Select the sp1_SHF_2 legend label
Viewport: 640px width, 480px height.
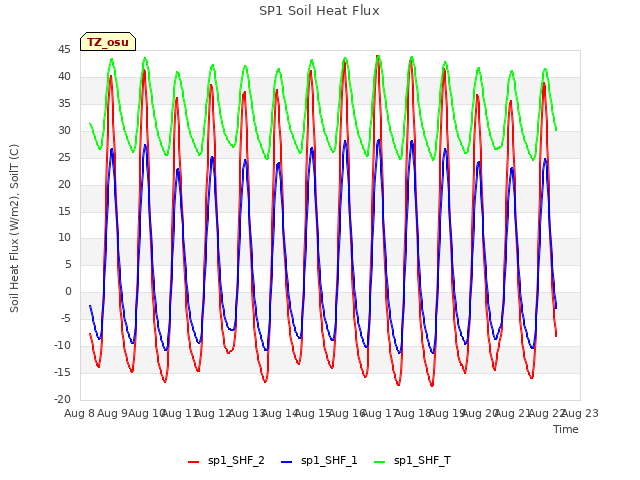coord(236,461)
